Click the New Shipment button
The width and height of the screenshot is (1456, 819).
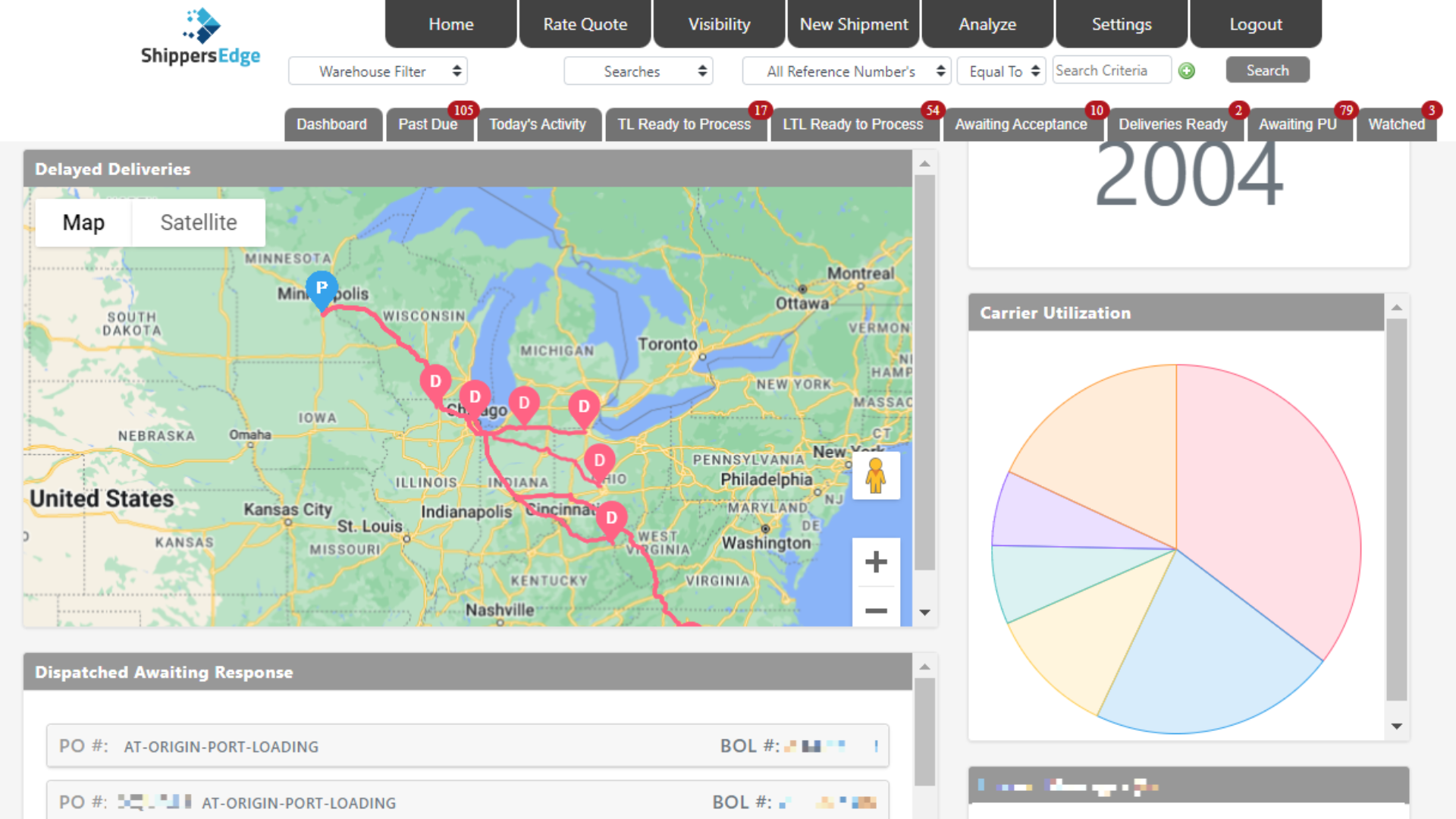tap(854, 24)
